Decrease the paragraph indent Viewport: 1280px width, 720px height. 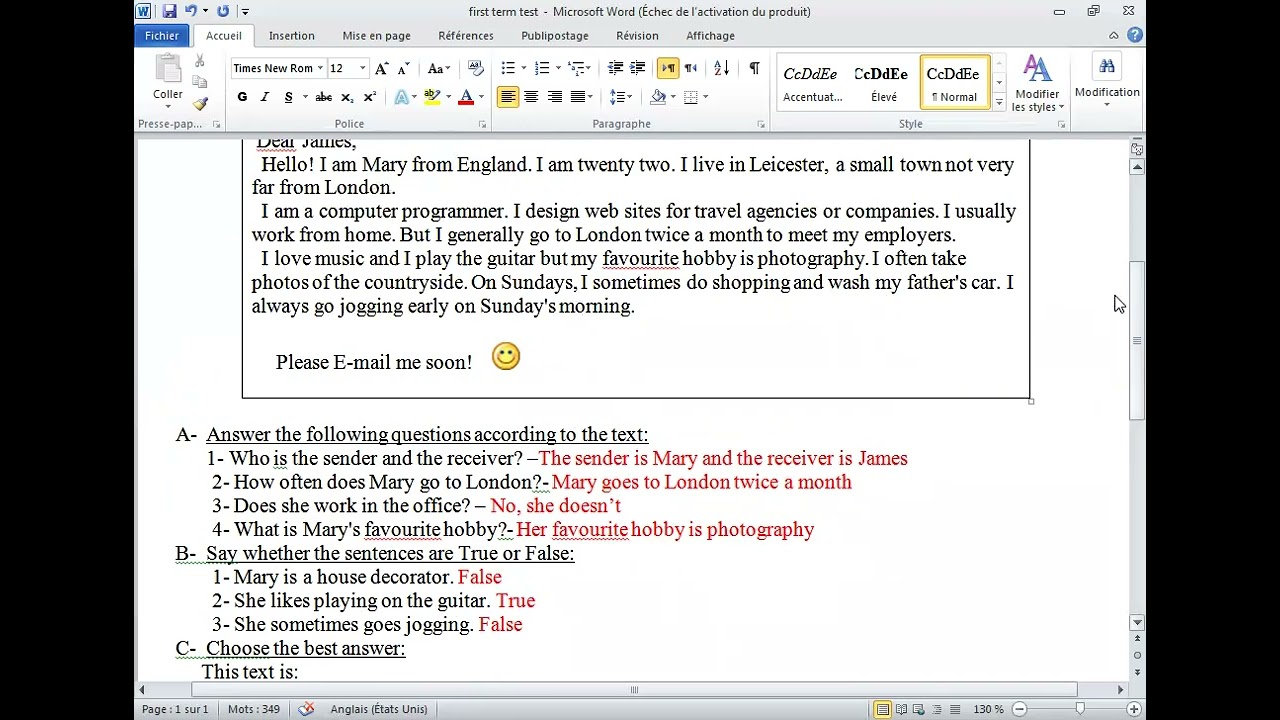pos(615,68)
